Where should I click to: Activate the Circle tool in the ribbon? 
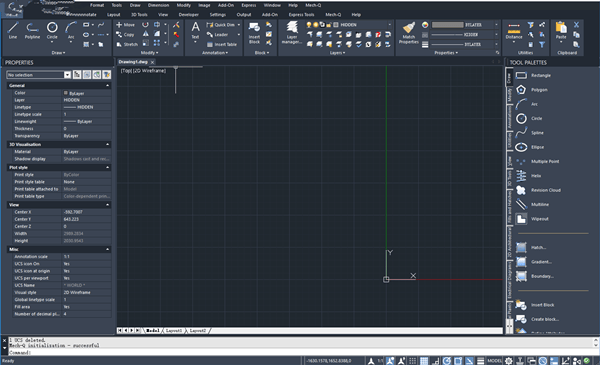click(52, 31)
